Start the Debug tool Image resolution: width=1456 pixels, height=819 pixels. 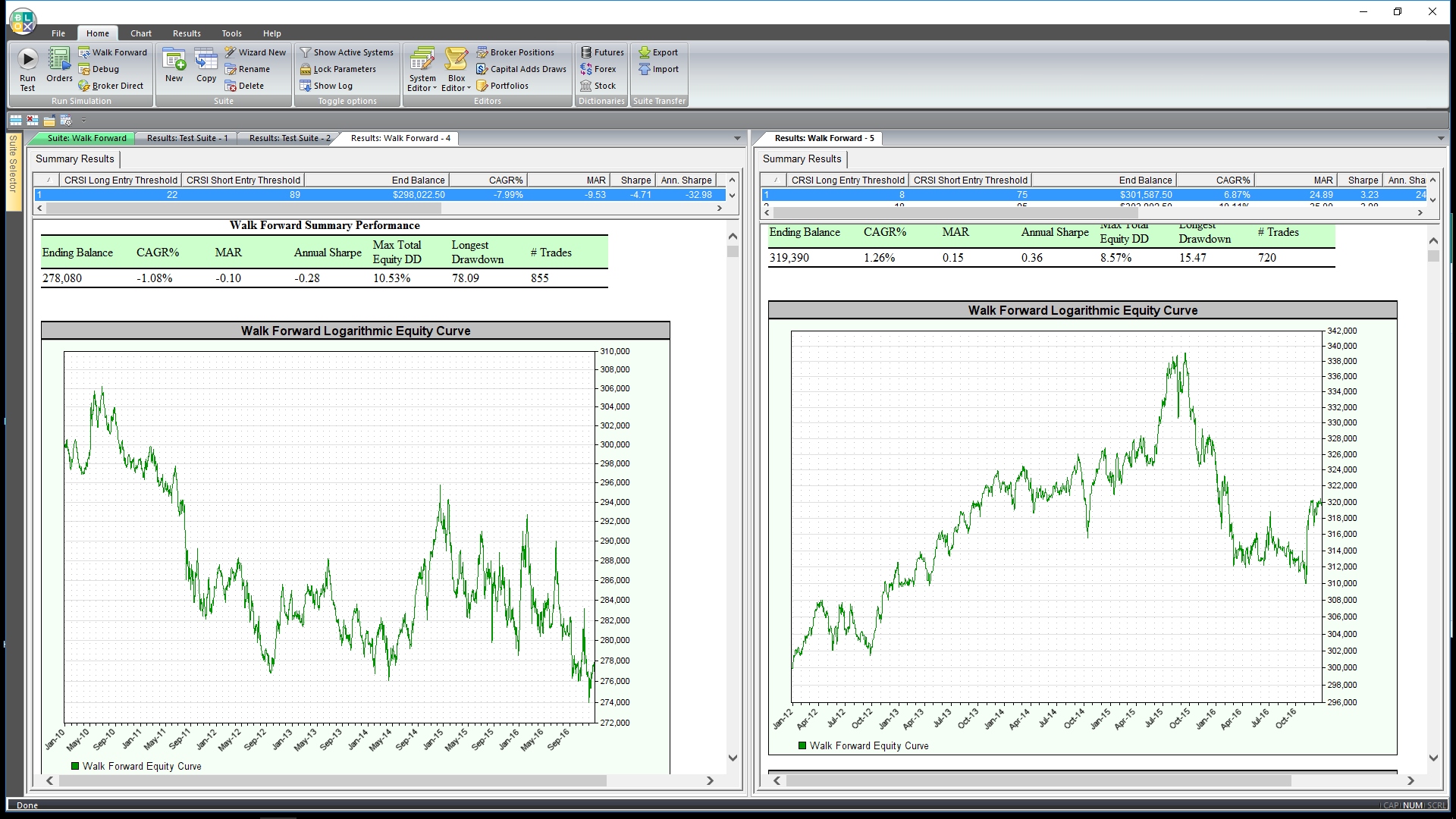tap(99, 69)
